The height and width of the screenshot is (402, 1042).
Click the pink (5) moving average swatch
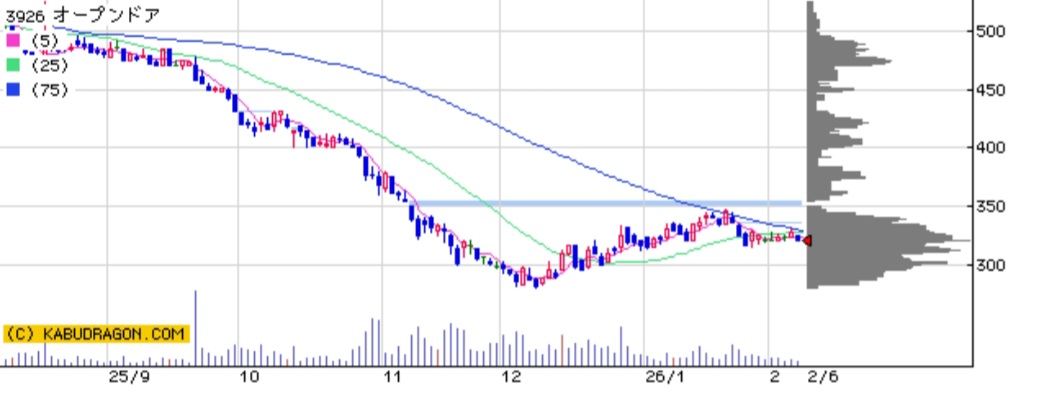13,40
